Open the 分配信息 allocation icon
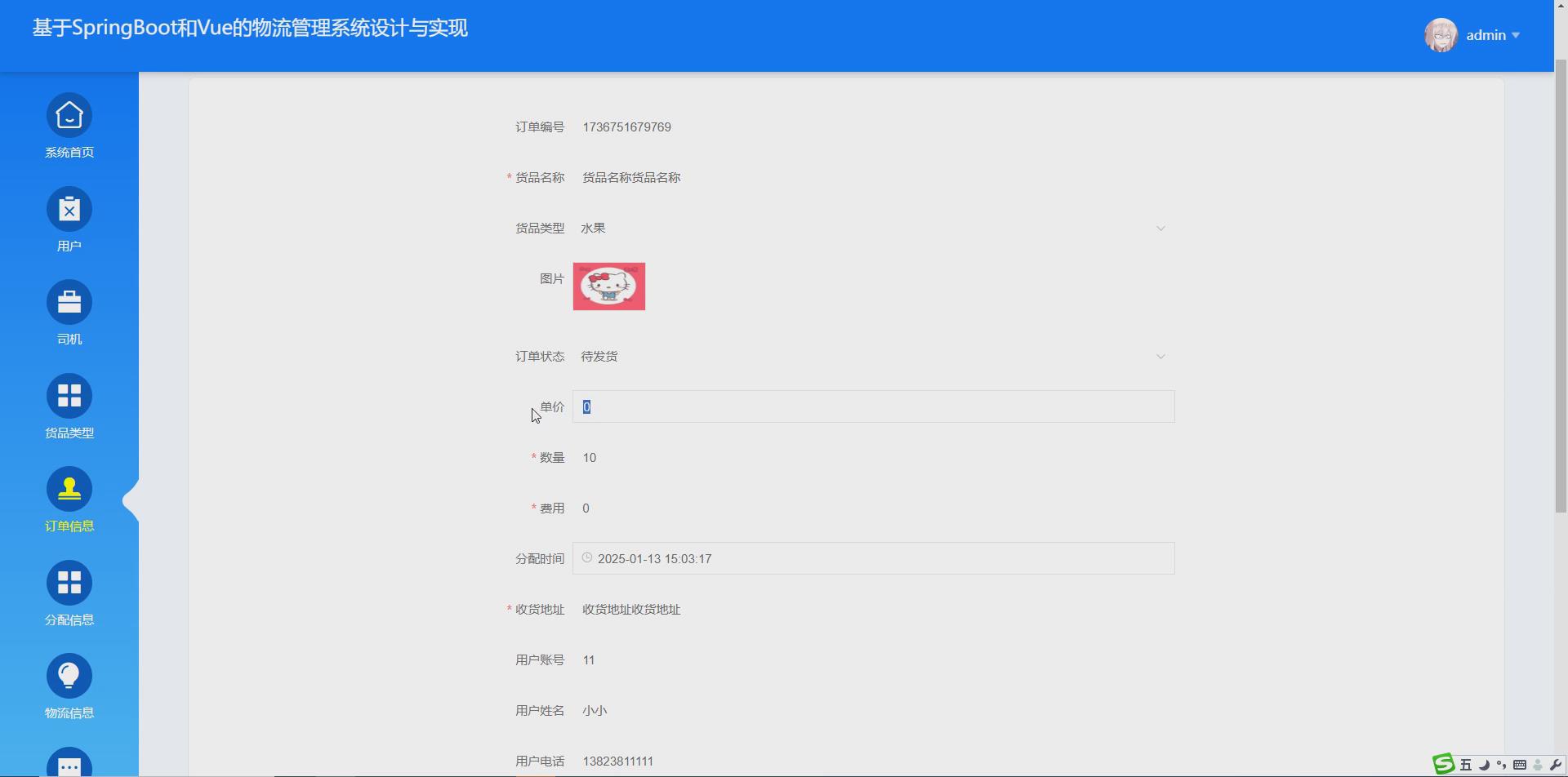 (69, 581)
